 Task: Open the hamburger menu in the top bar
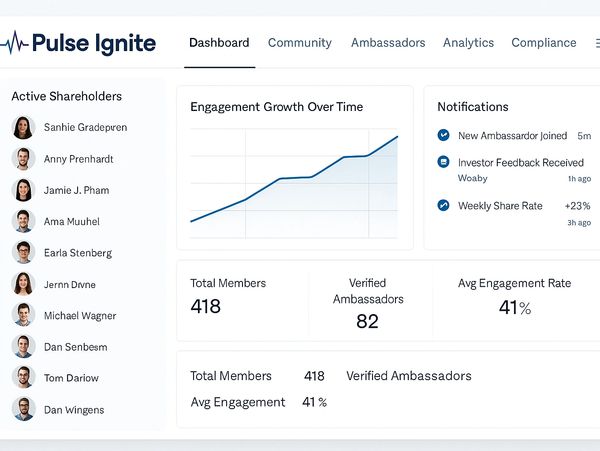596,43
